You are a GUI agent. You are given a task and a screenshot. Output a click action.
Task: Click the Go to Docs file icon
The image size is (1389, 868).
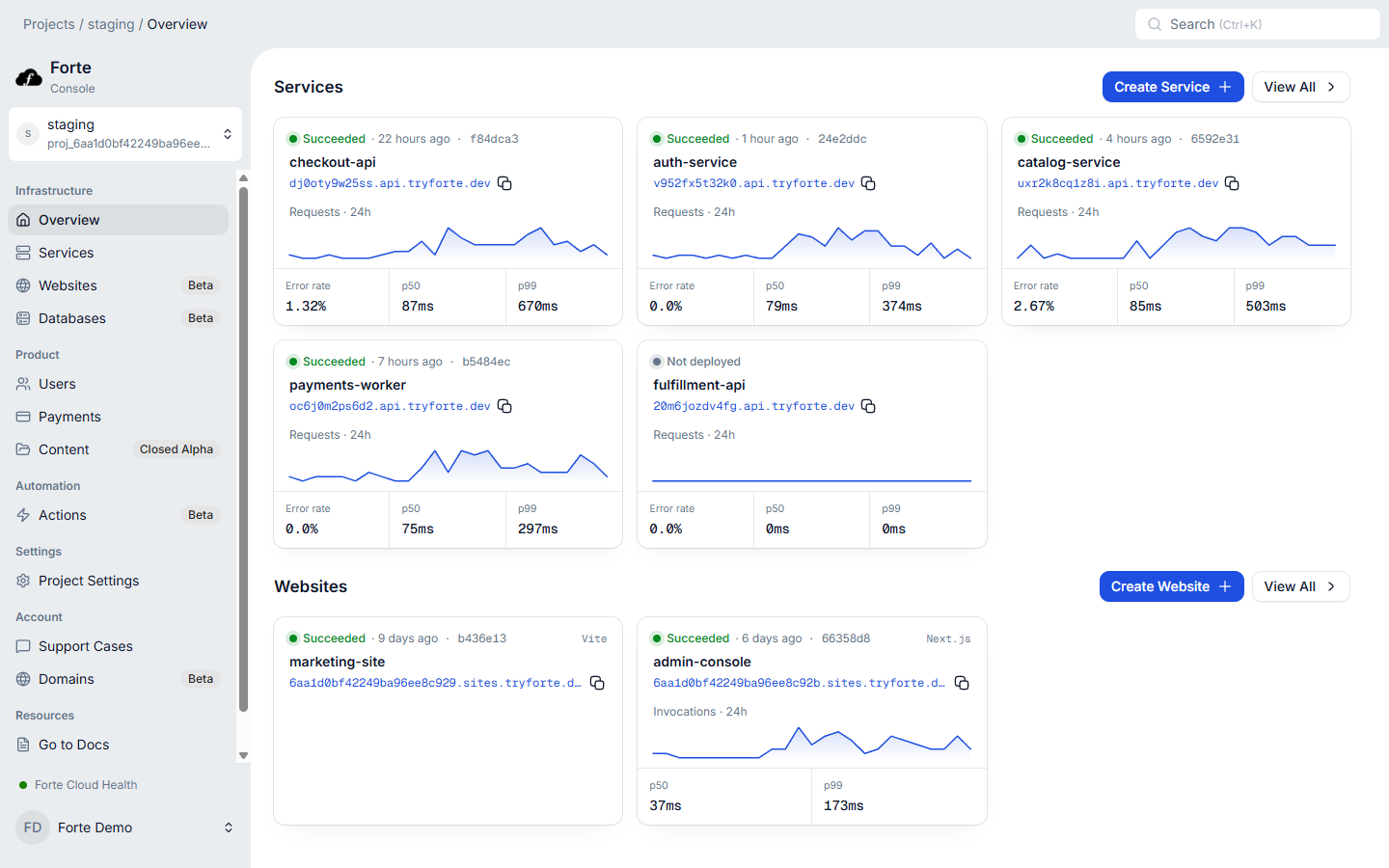(23, 745)
